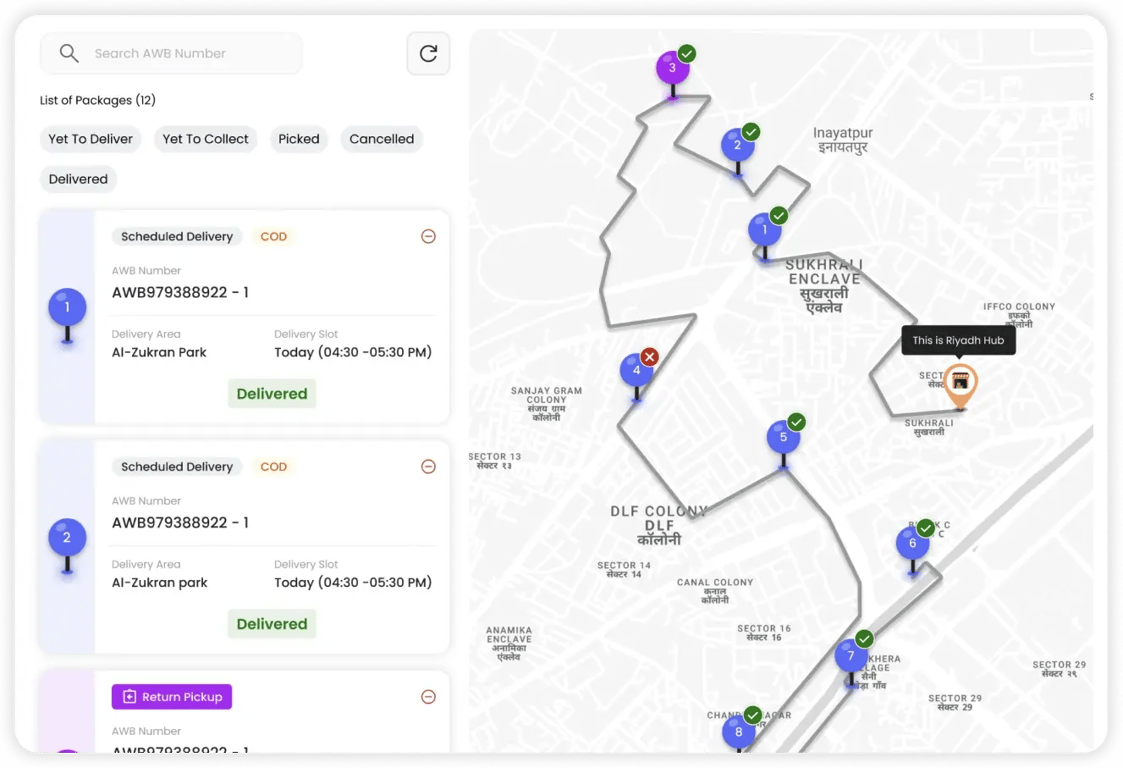Click pin 2 icon in package list
The image size is (1123, 768).
click(67, 545)
